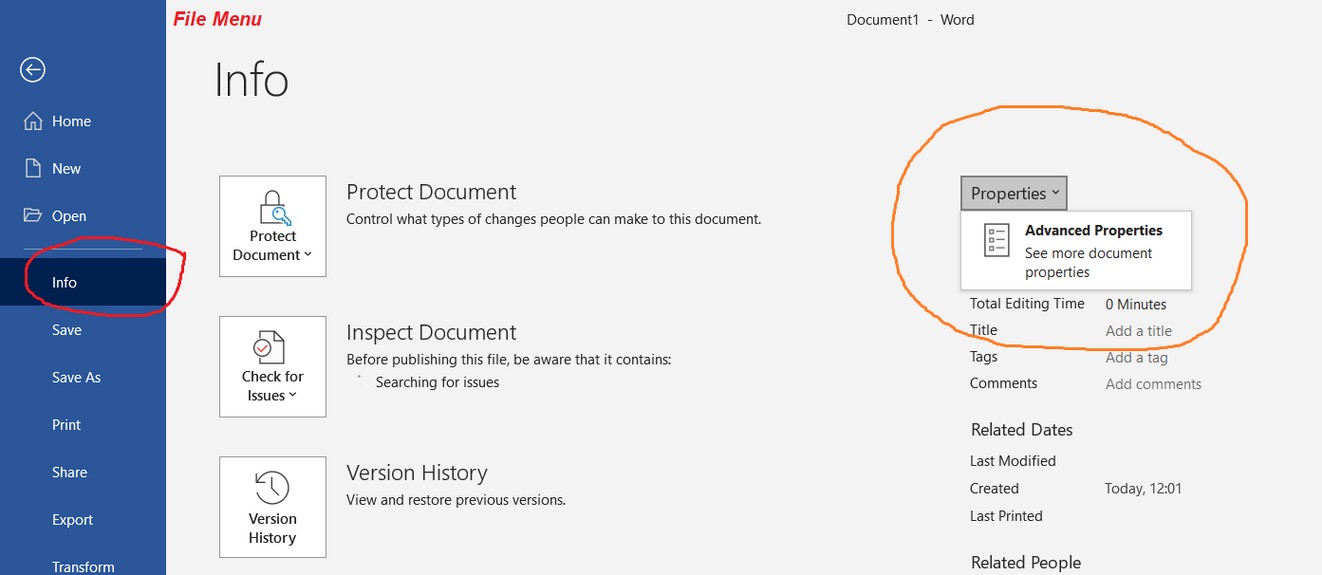This screenshot has width=1322, height=575.
Task: Open the Print page
Action: point(66,425)
